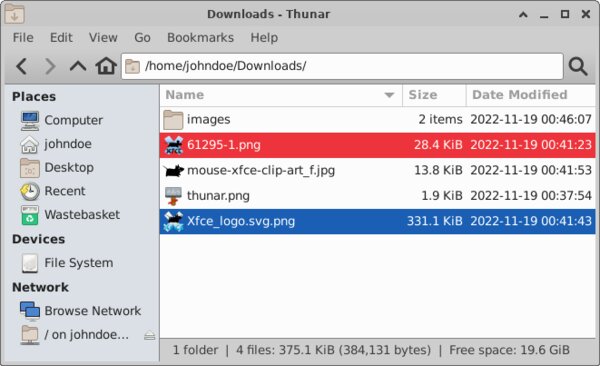The image size is (600, 366).
Task: Sort files by Name column header
Action: coord(281,95)
